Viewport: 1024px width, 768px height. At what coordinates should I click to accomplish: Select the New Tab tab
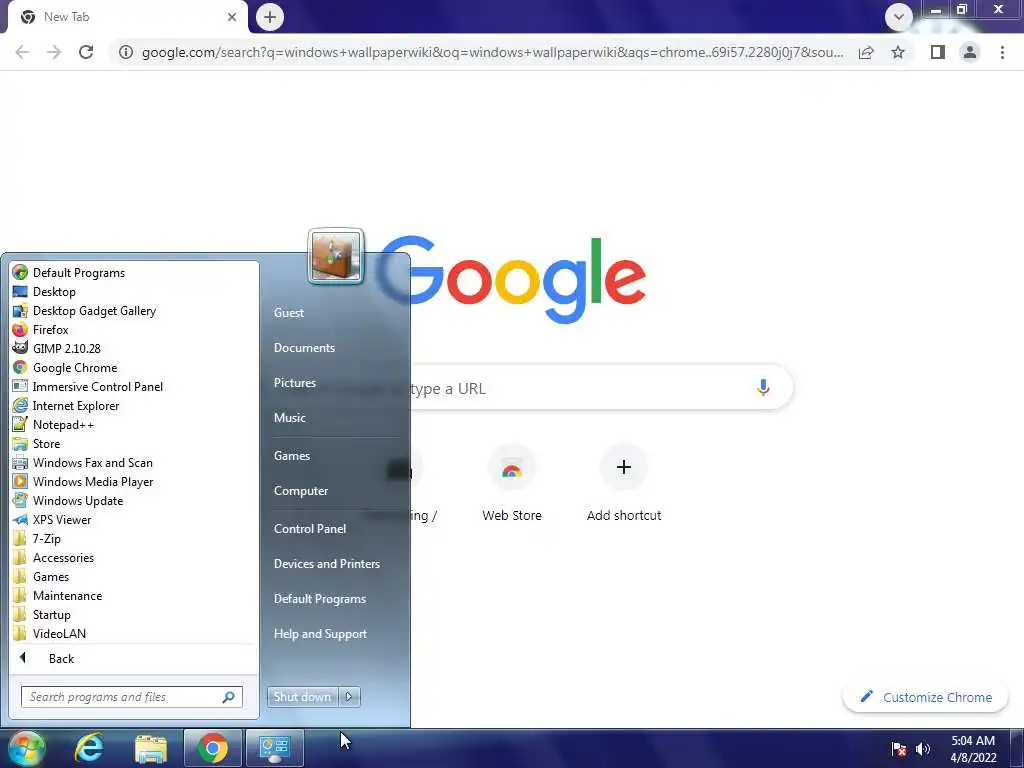127,17
